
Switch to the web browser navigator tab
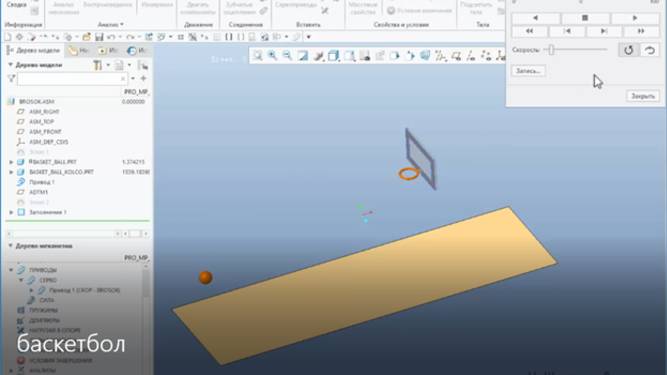tap(137, 51)
